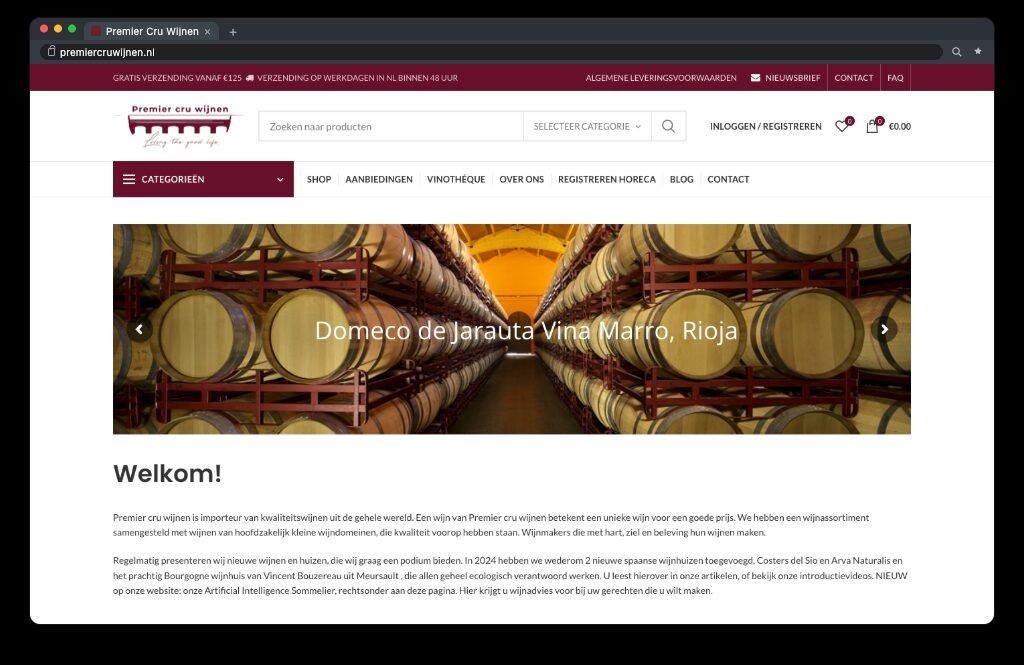1024x665 pixels.
Task: Open the shopping bag cart icon
Action: coord(872,126)
